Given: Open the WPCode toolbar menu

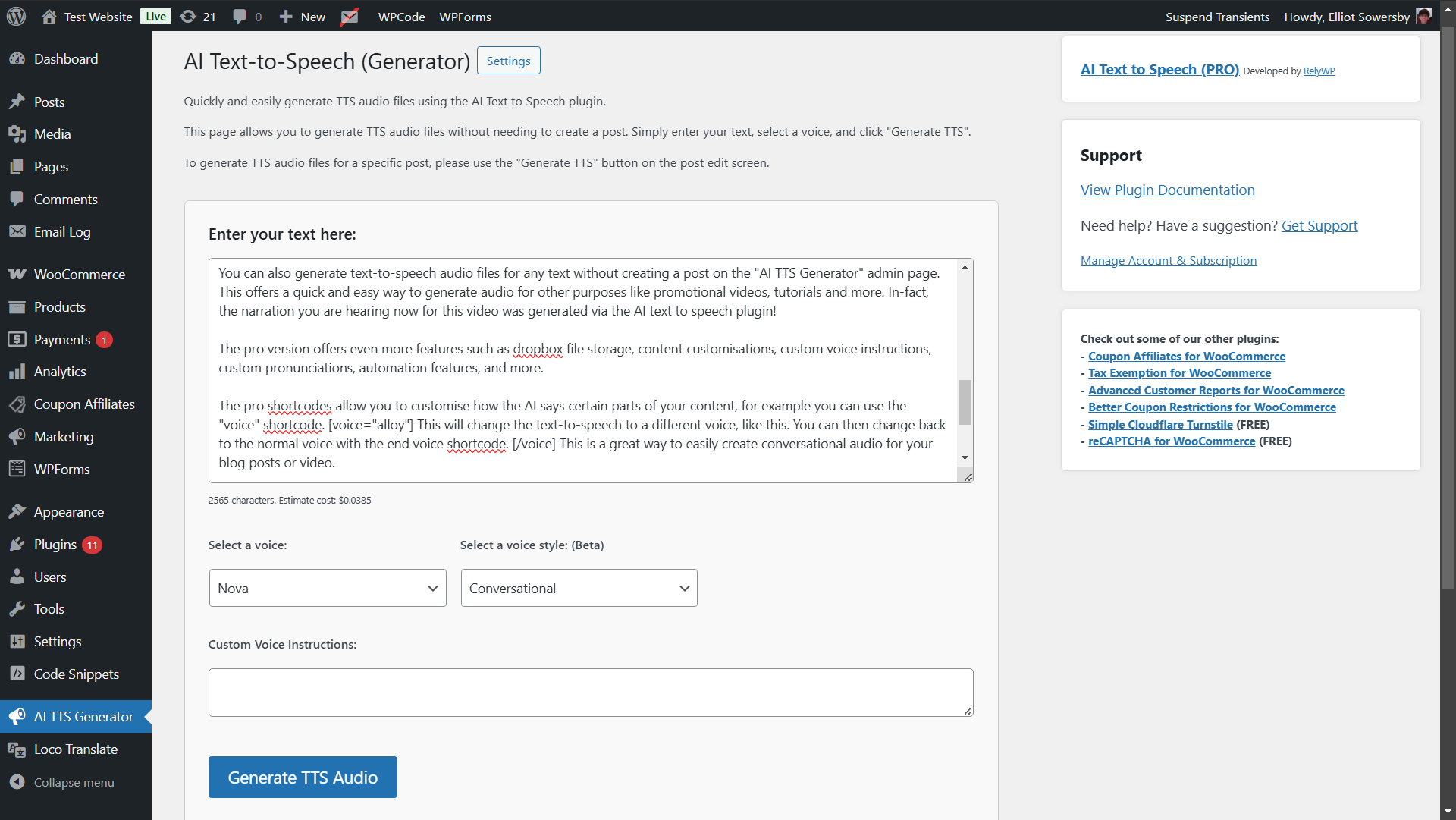Looking at the screenshot, I should click(x=401, y=16).
